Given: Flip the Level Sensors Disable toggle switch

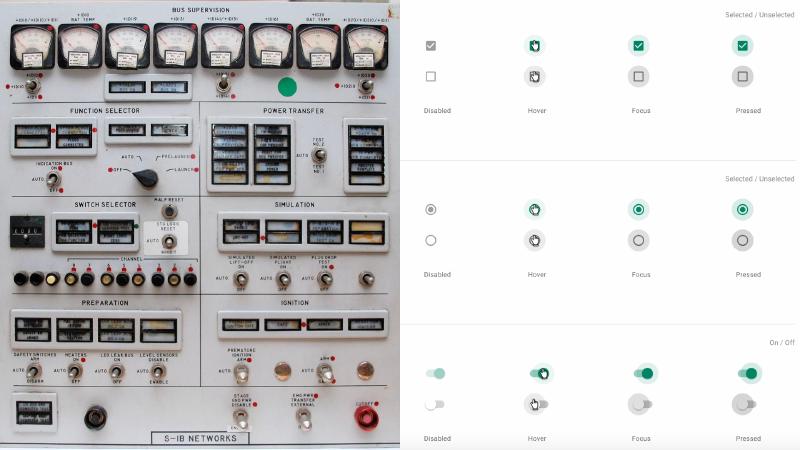Looking at the screenshot, I should pos(158,372).
